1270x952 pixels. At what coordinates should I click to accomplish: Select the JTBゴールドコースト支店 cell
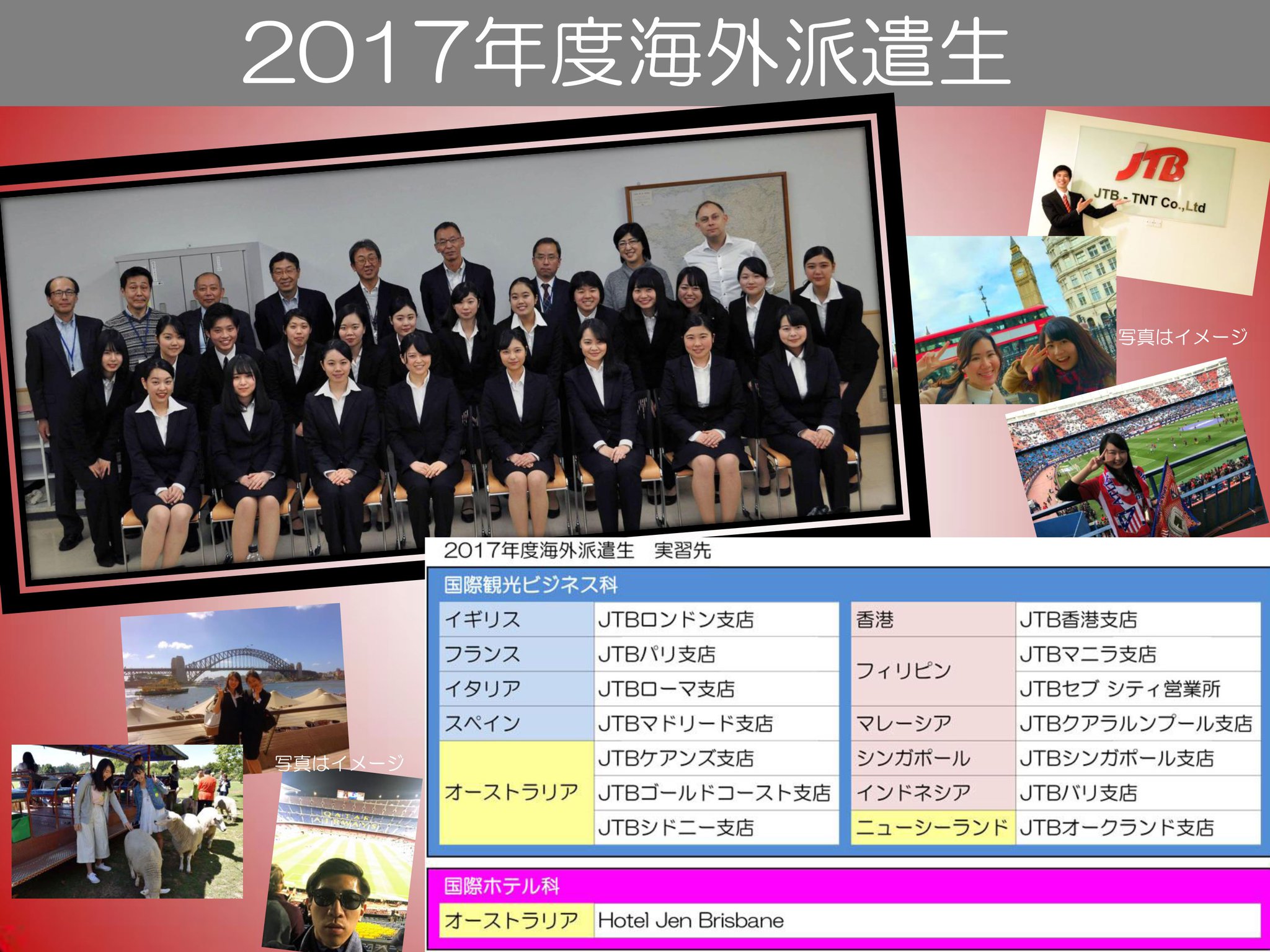(716, 793)
